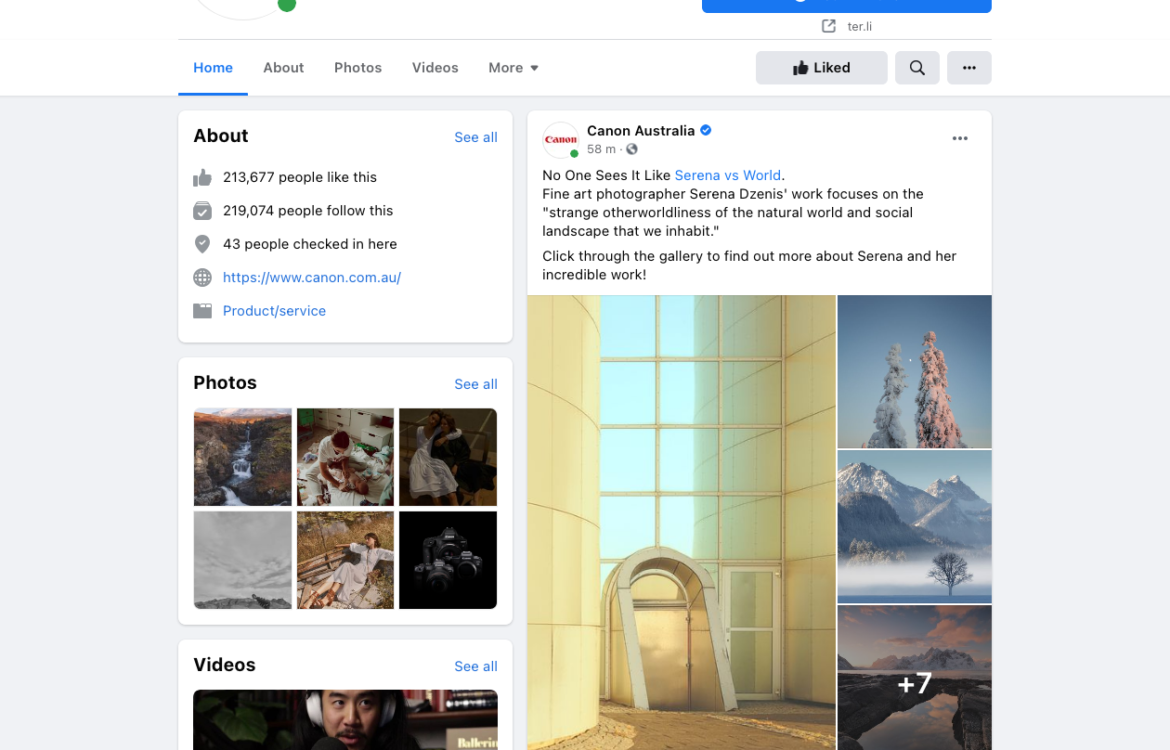Open the Product/service category link

tap(274, 311)
